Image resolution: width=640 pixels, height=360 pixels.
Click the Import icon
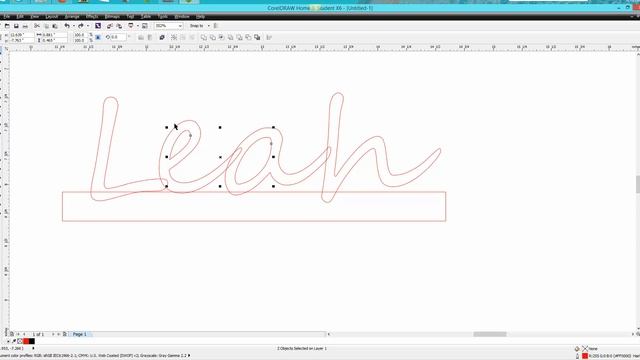point(109,26)
